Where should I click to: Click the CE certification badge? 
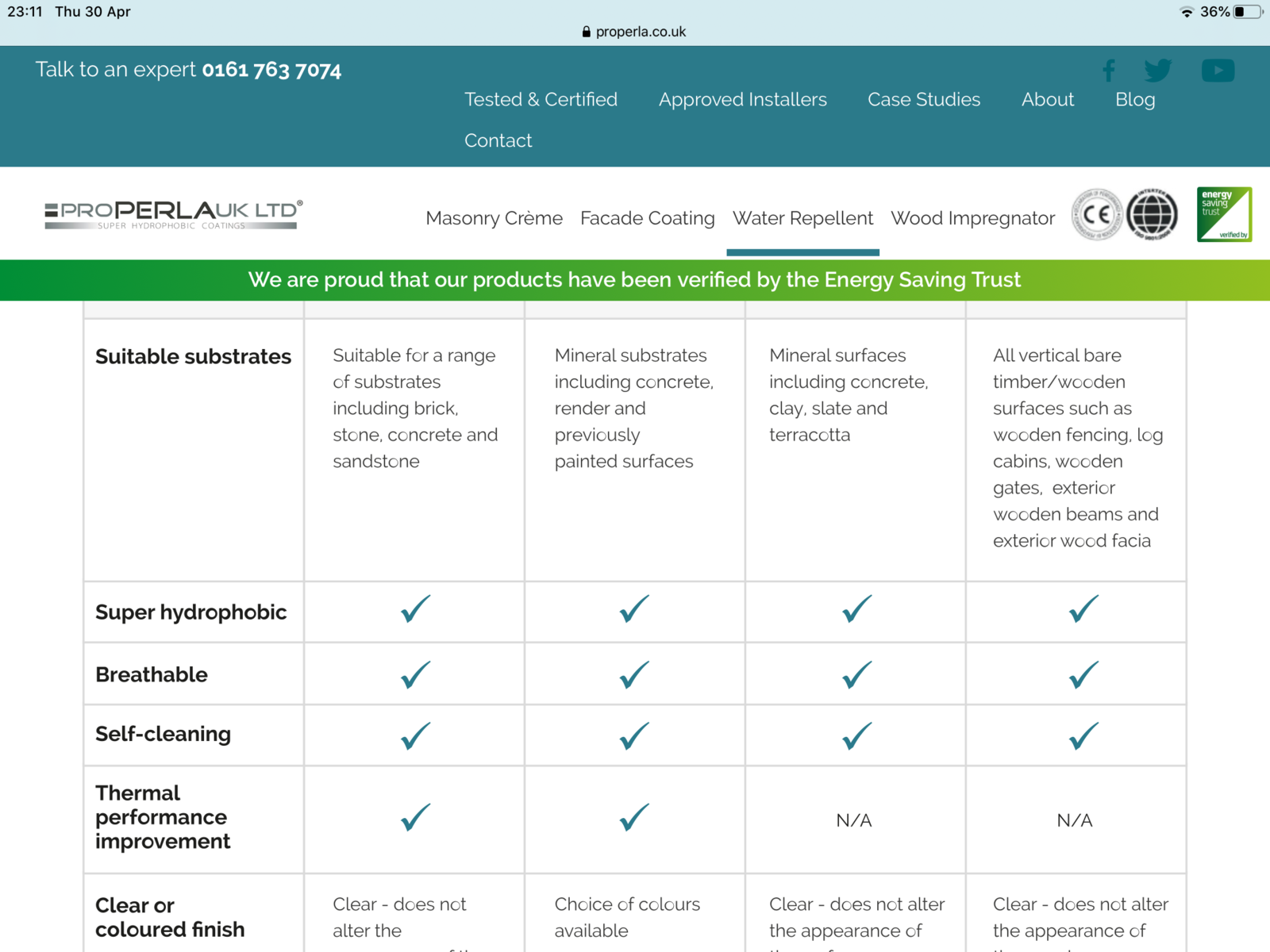pos(1096,214)
